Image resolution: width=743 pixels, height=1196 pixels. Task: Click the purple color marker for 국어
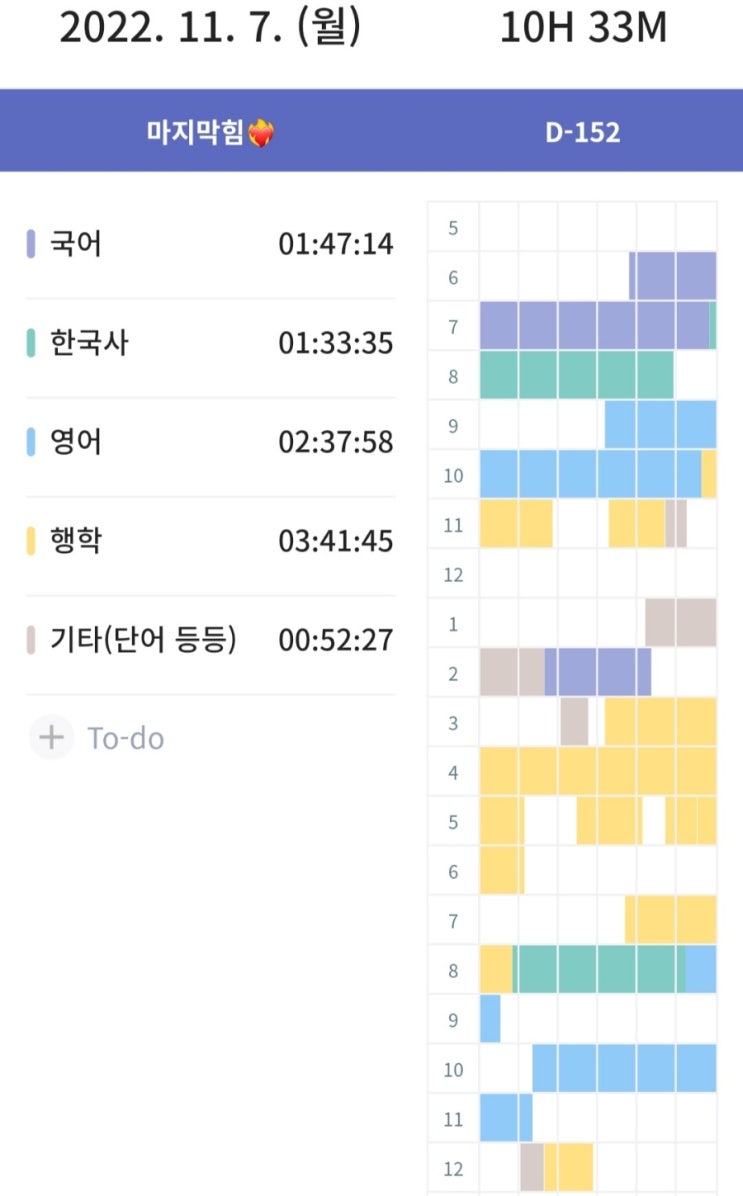[31, 244]
